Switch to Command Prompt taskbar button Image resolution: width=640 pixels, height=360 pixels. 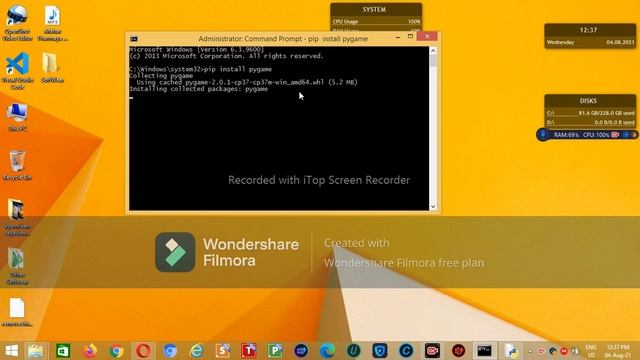tap(484, 351)
